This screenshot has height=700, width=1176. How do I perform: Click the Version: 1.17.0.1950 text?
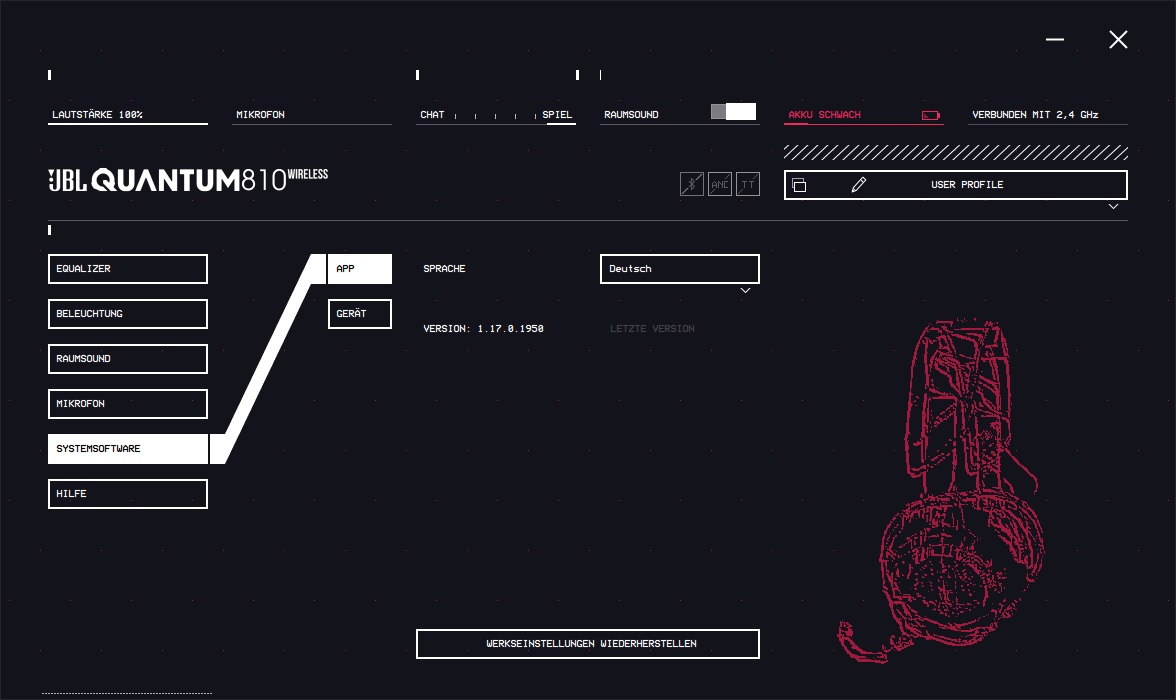coord(483,329)
